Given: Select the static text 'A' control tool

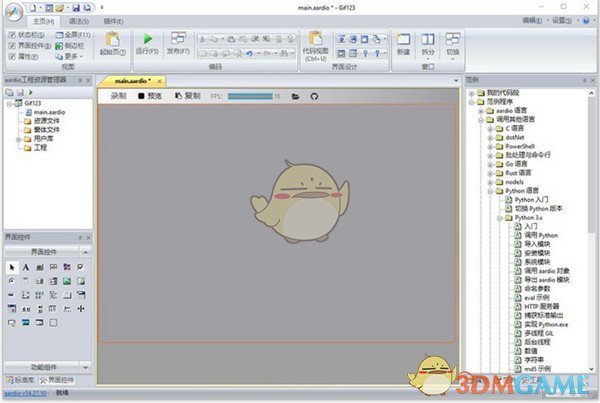Looking at the screenshot, I should [26, 267].
